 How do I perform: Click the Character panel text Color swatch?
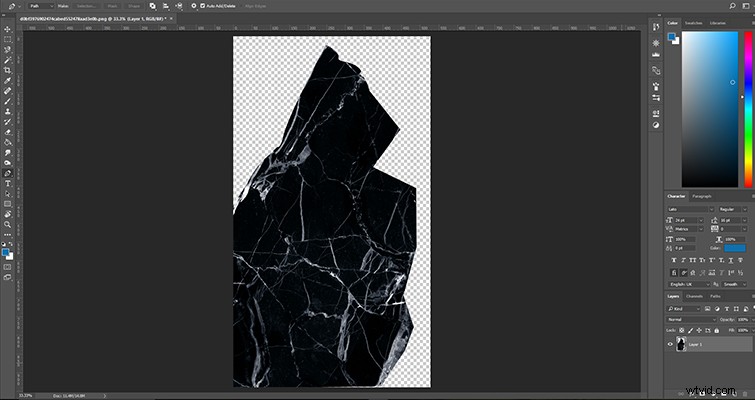point(735,248)
